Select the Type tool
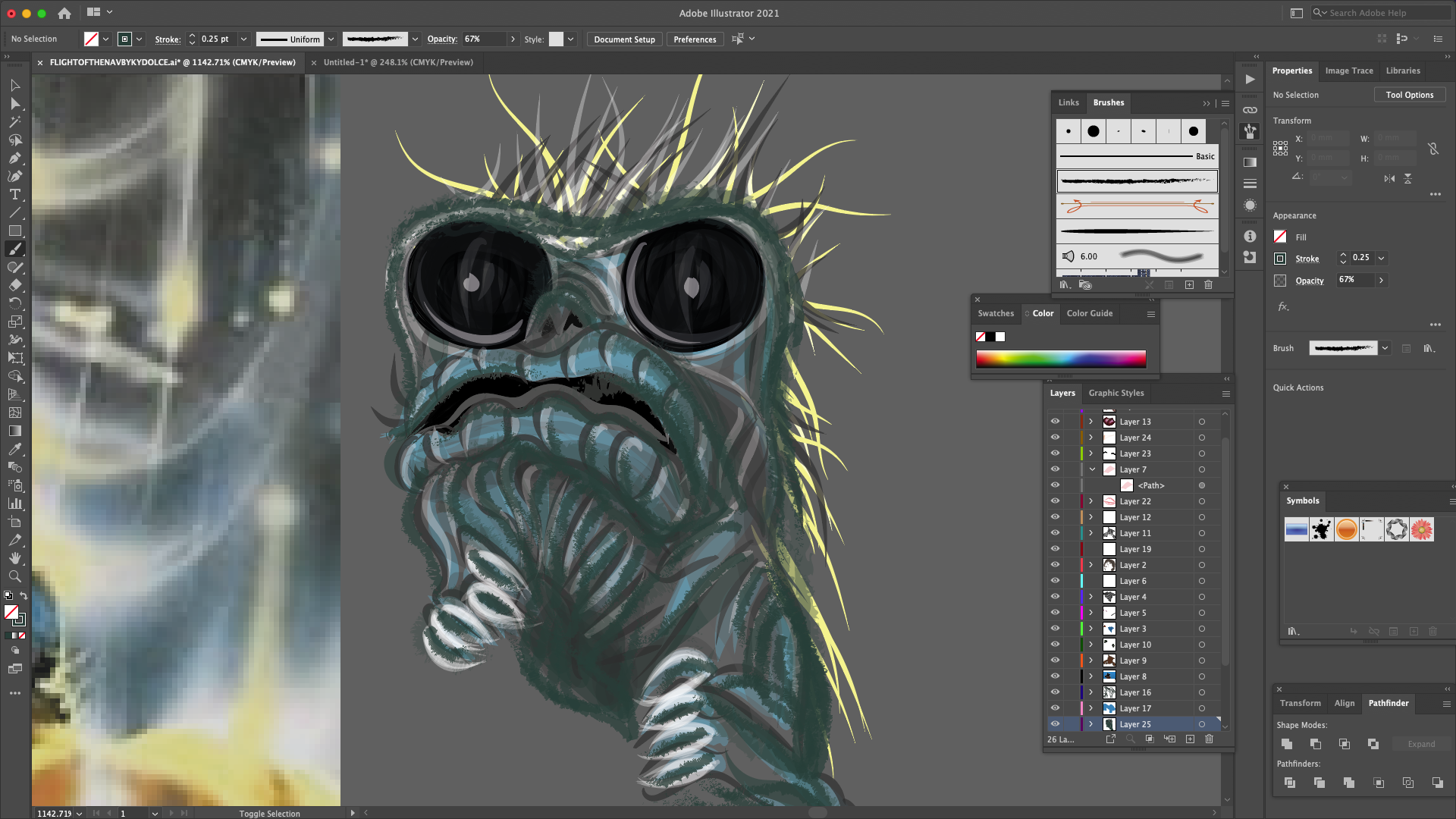The image size is (1456, 819). tap(14, 194)
